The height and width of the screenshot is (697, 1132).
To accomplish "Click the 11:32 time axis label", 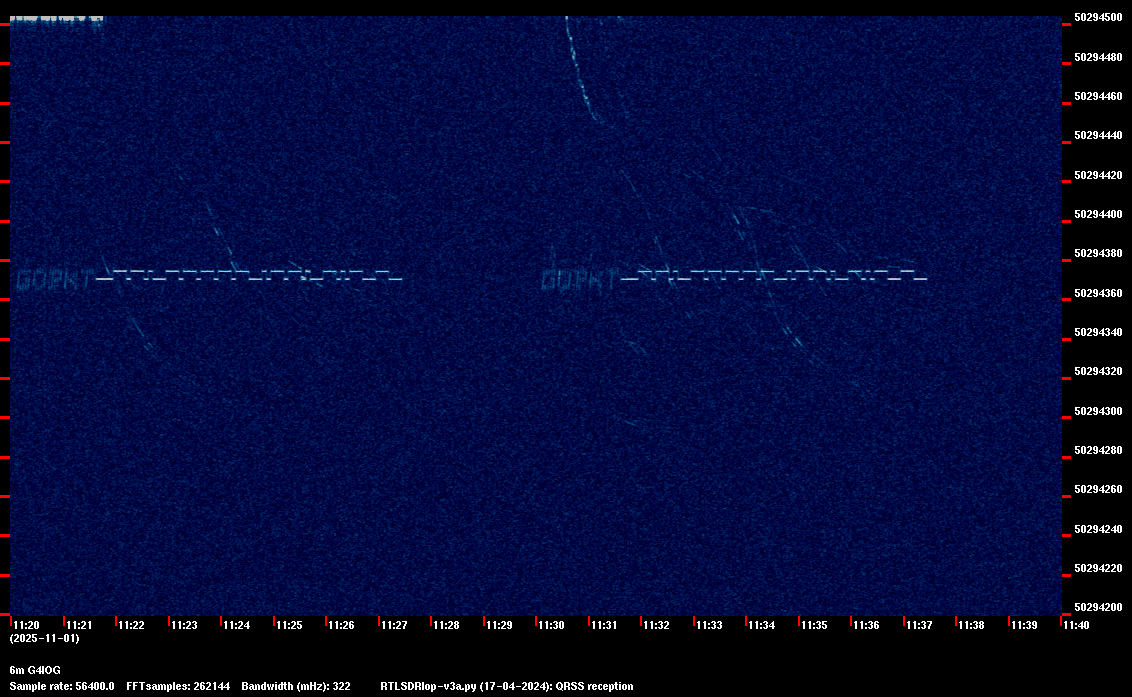I will point(656,625).
